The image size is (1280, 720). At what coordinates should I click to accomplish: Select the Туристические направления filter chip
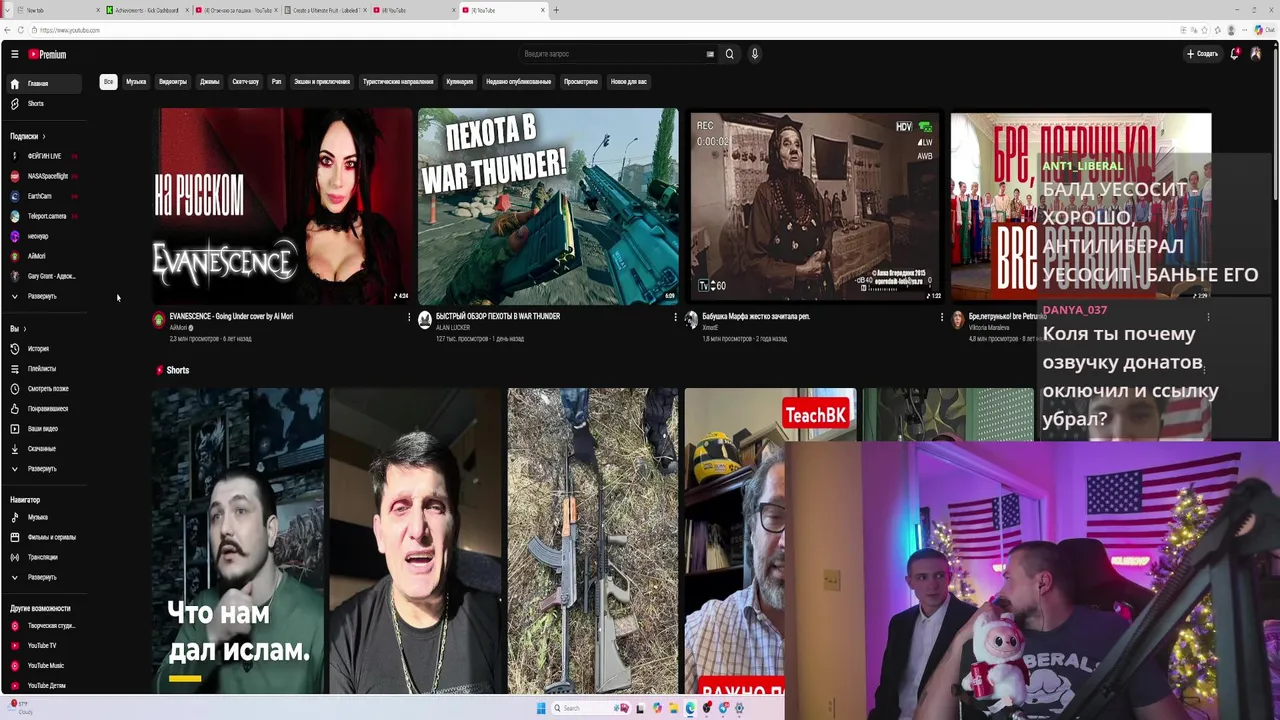tap(398, 82)
